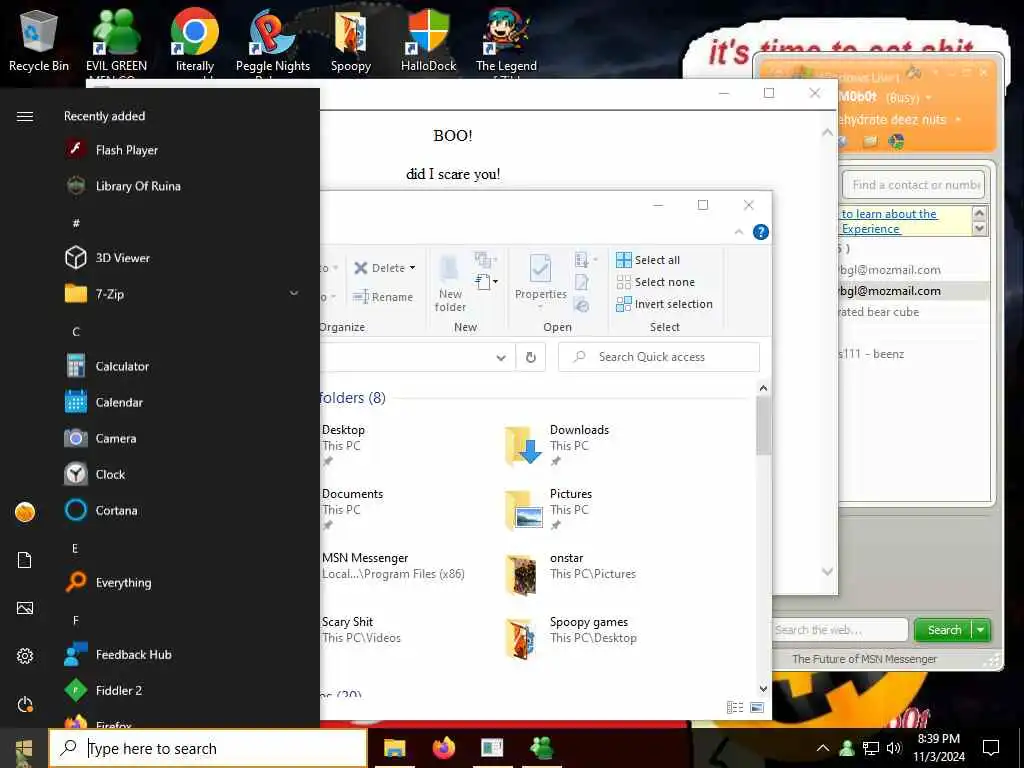Screen dimensions: 1024x768
Task: Click Select none in Explorer ribbon
Action: click(656, 282)
